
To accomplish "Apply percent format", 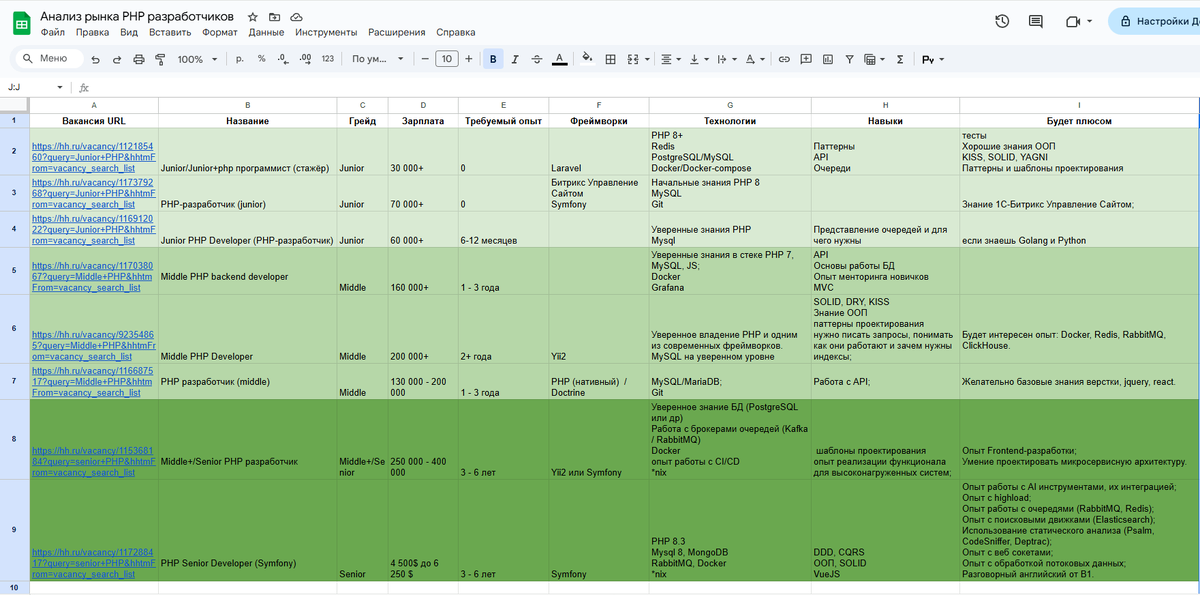I will (x=261, y=59).
